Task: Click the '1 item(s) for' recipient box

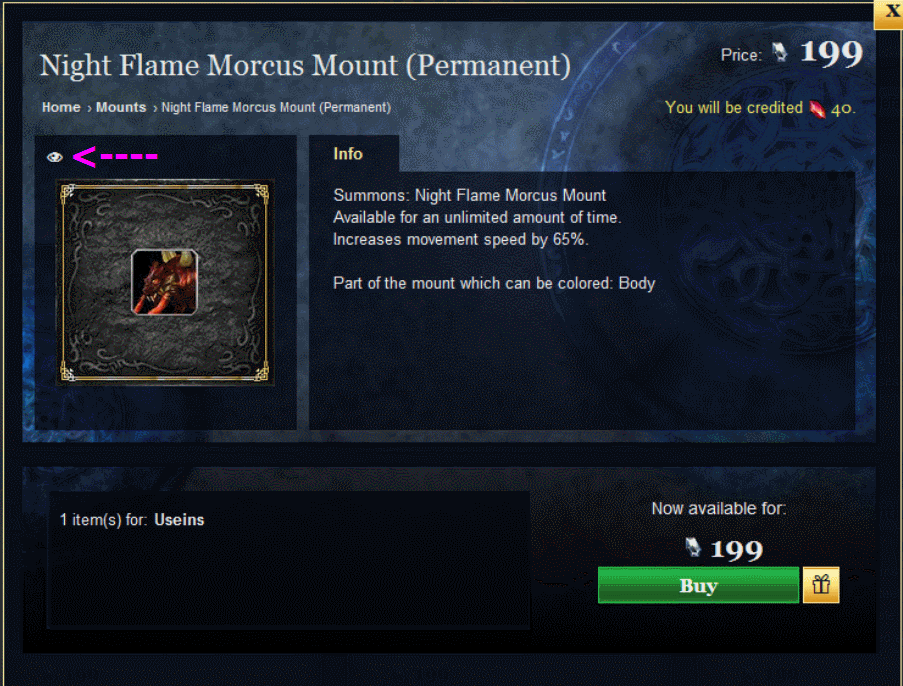Action: (288, 560)
